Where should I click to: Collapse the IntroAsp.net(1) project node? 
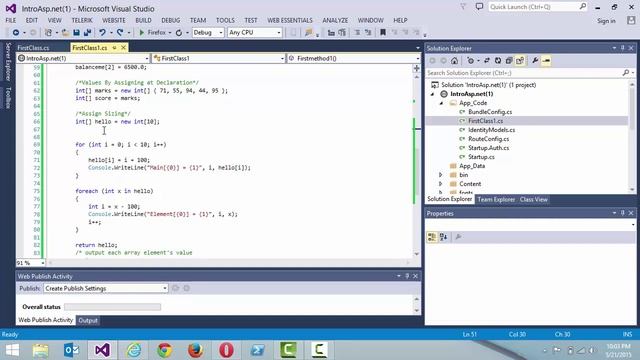click(432, 94)
